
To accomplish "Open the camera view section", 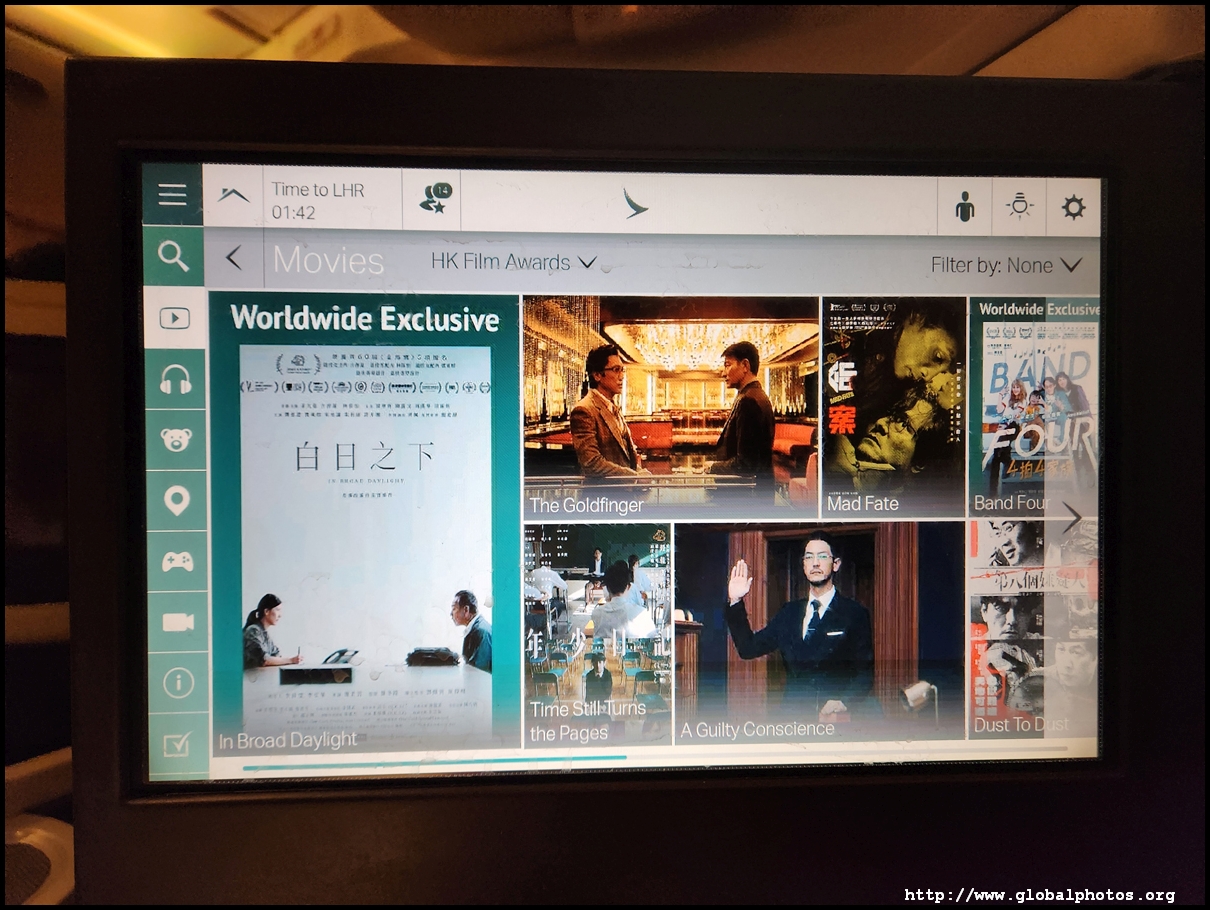I will point(178,621).
